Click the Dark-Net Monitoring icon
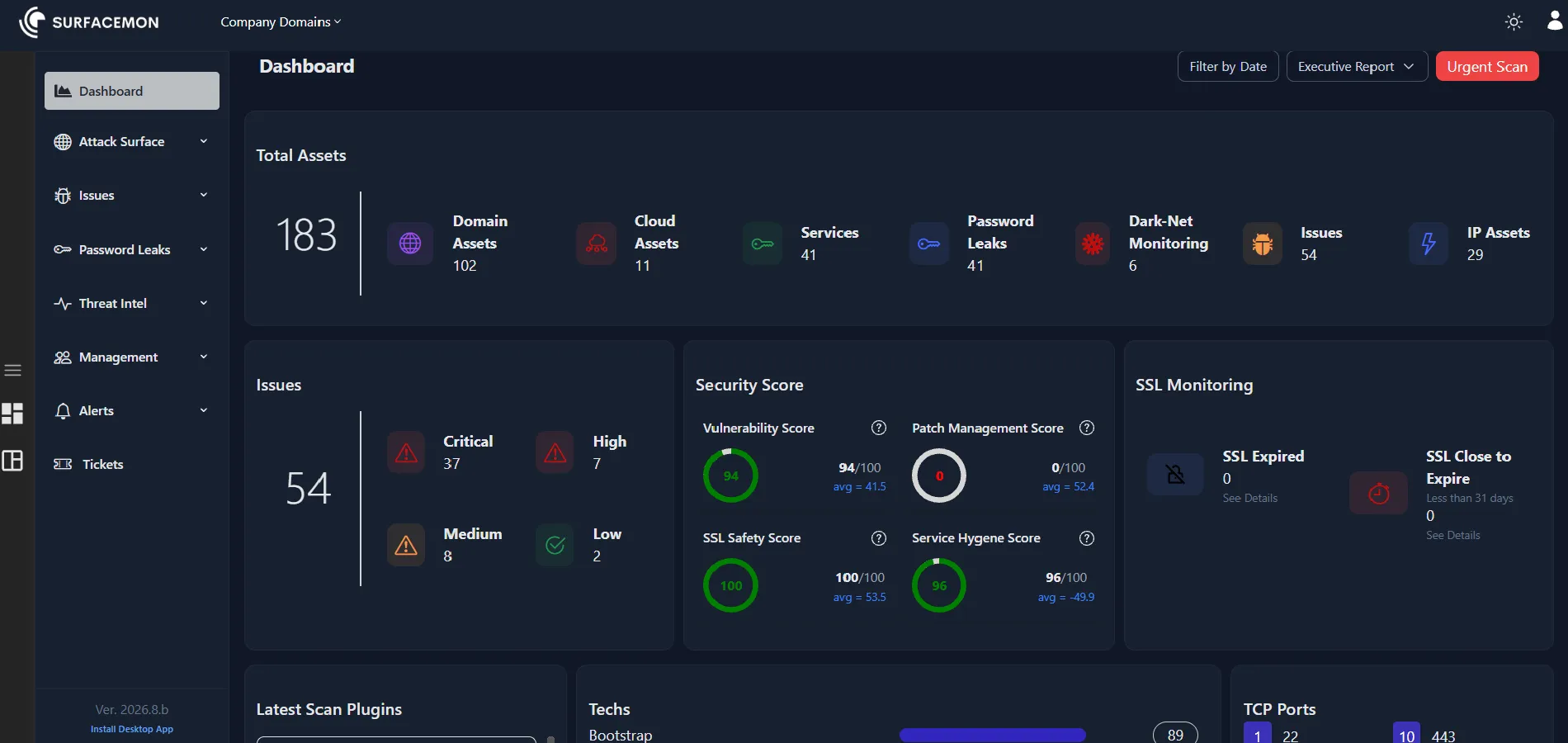The image size is (1568, 743). [x=1093, y=244]
